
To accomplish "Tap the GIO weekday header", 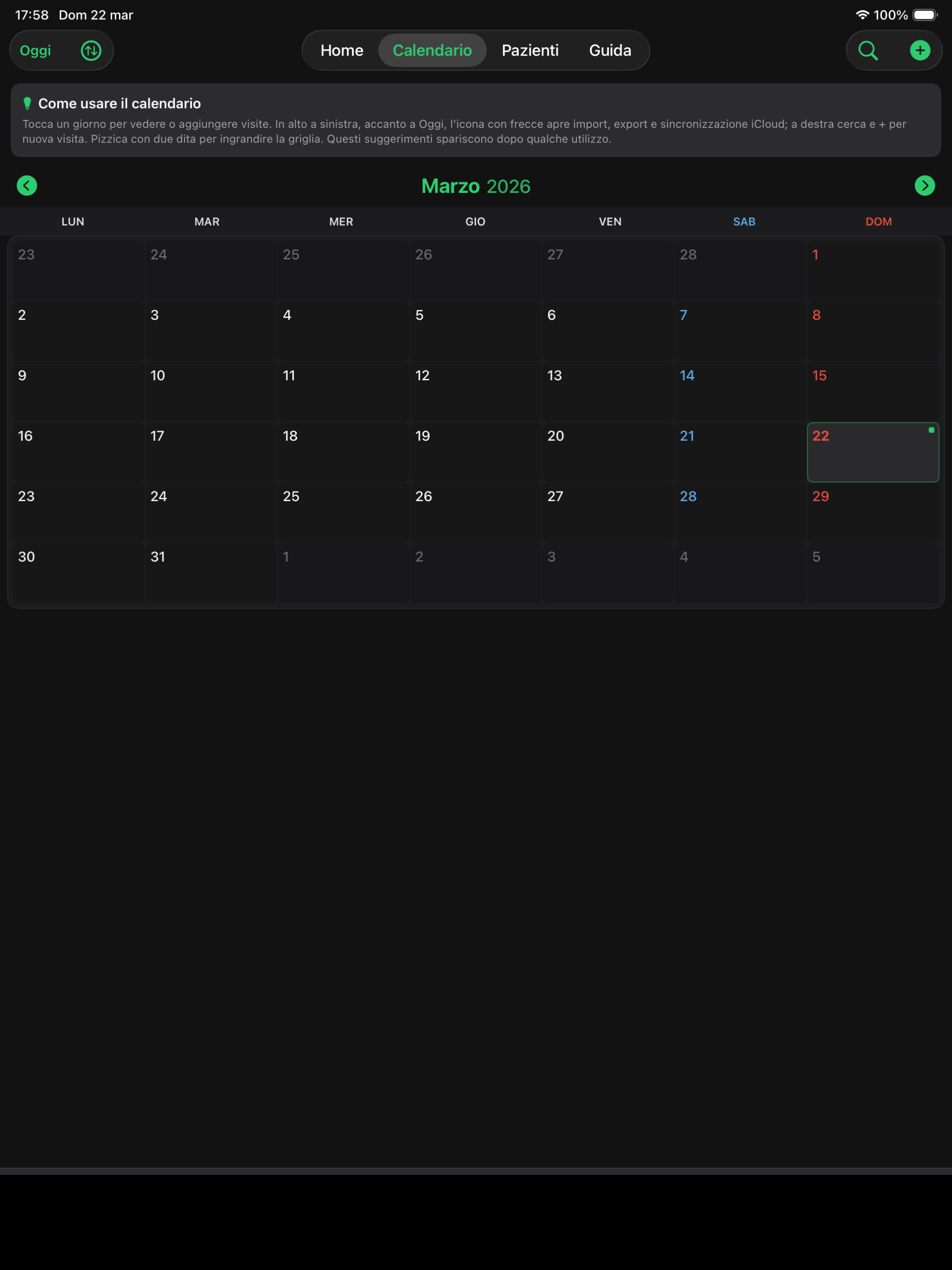I will (x=476, y=222).
